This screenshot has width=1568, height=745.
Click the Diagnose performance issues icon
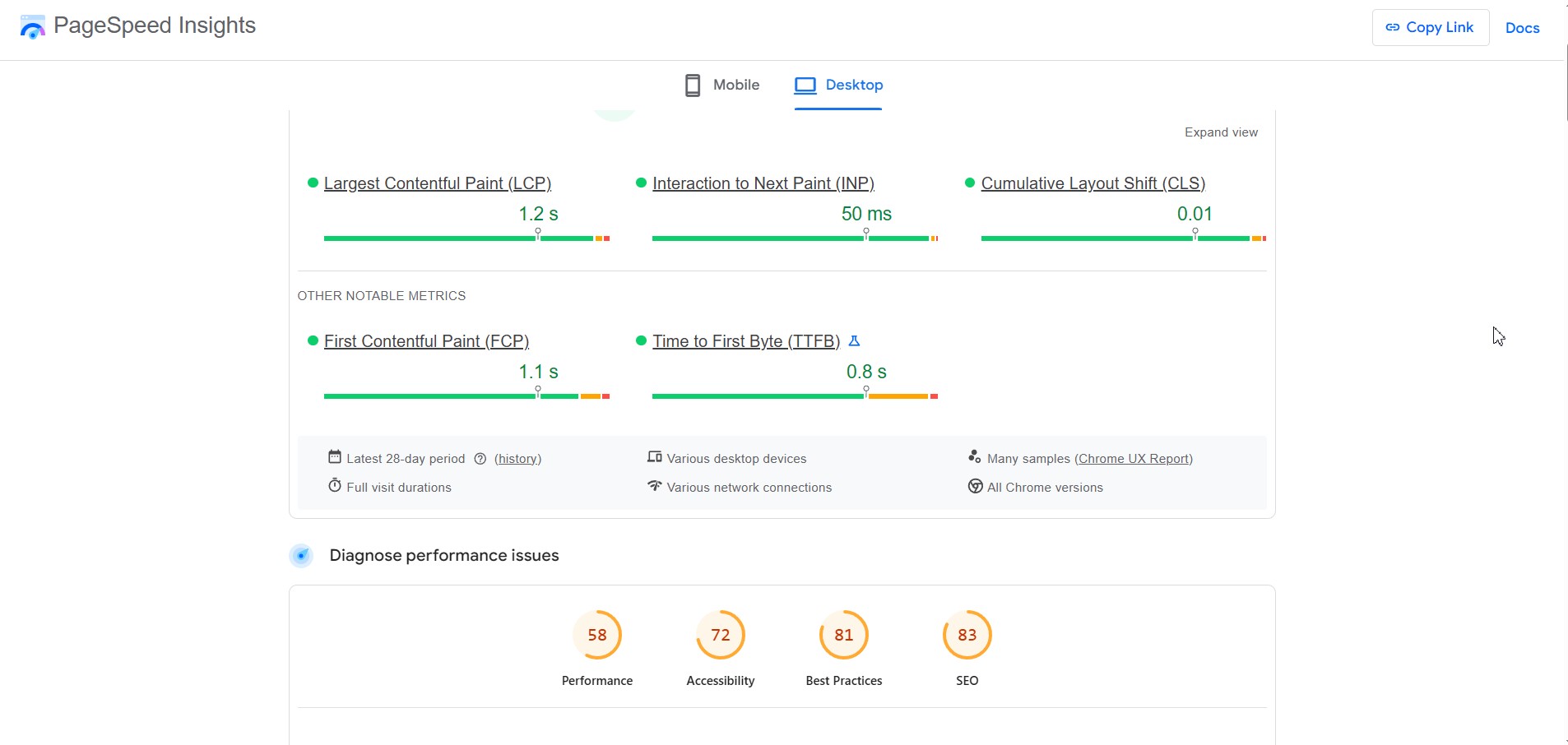point(302,556)
